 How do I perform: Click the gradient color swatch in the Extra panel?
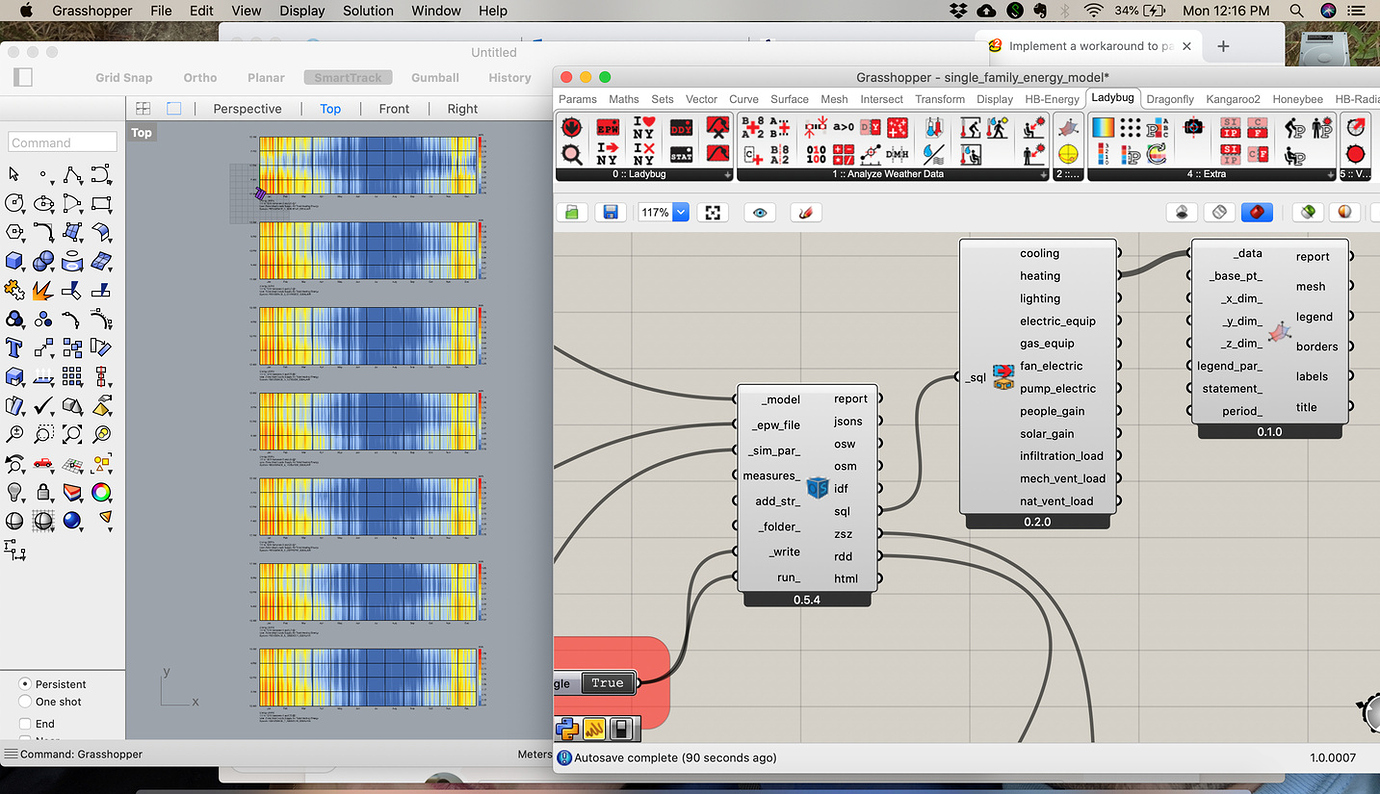click(1105, 127)
